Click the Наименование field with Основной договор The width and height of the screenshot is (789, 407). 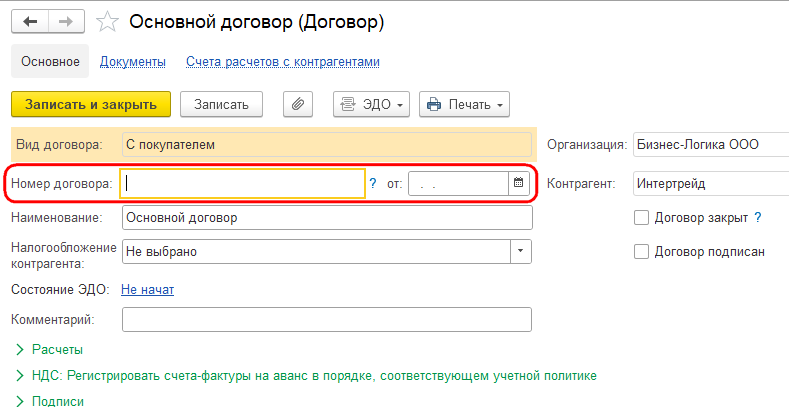pos(327,218)
